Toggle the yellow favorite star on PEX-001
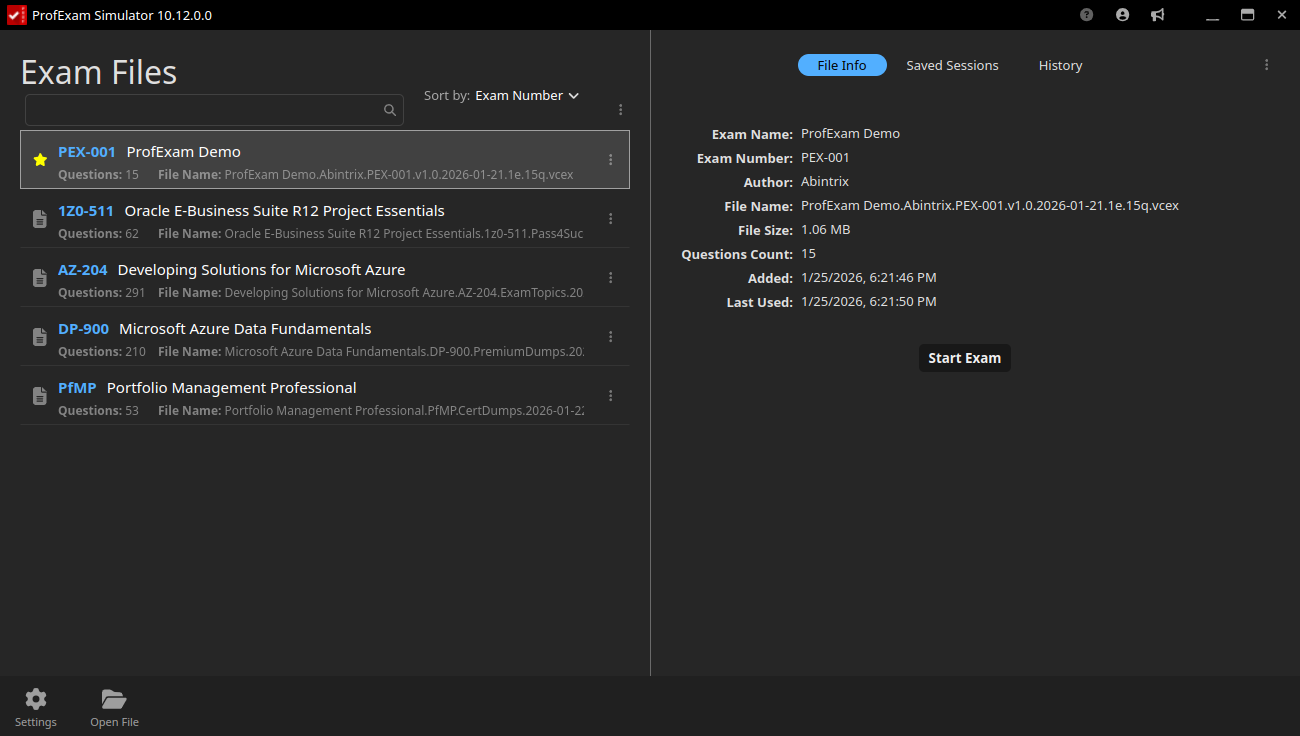 tap(40, 160)
